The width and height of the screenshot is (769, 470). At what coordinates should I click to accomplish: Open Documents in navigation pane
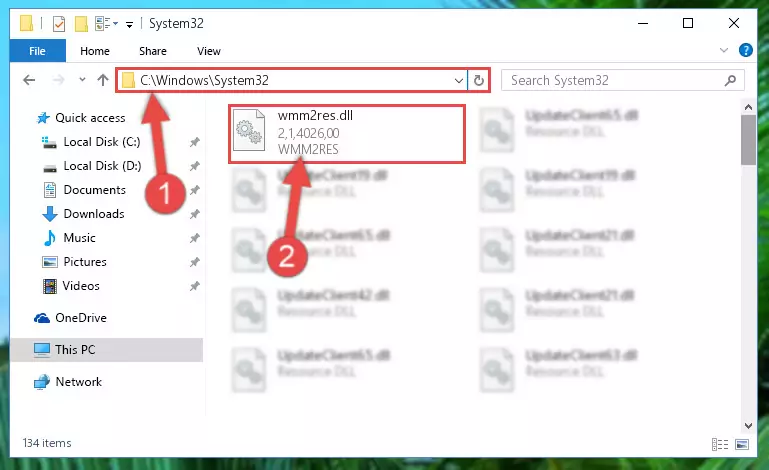click(x=85, y=190)
